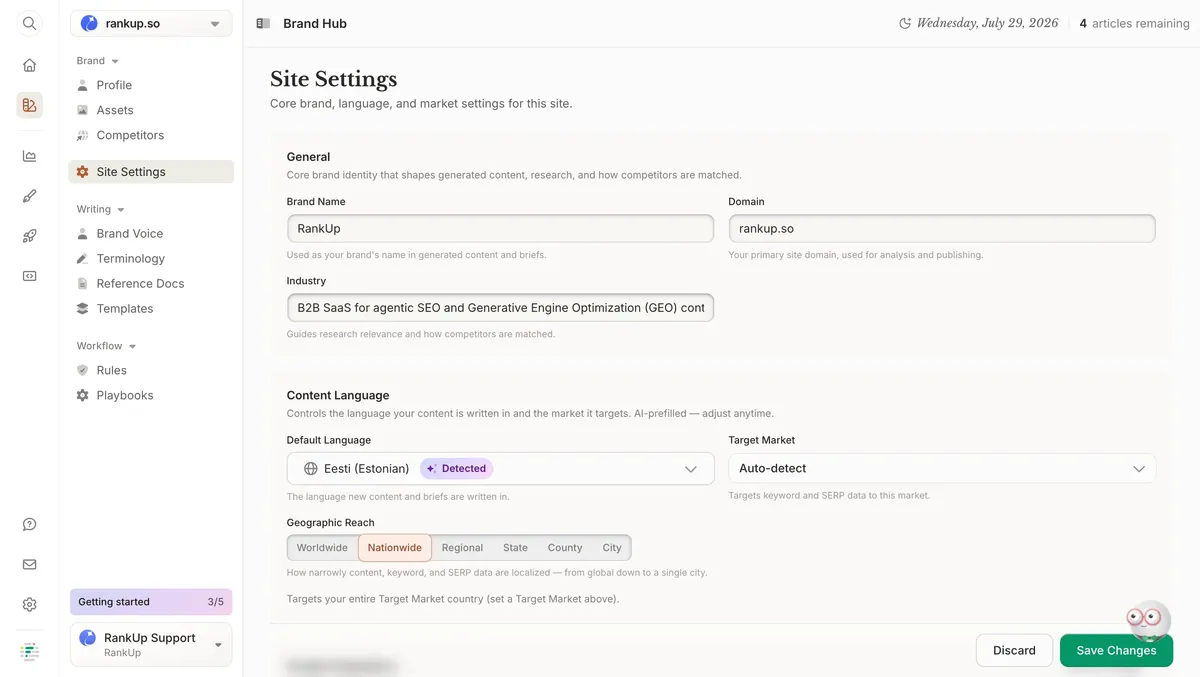Set Geographic Reach to County

[565, 548]
